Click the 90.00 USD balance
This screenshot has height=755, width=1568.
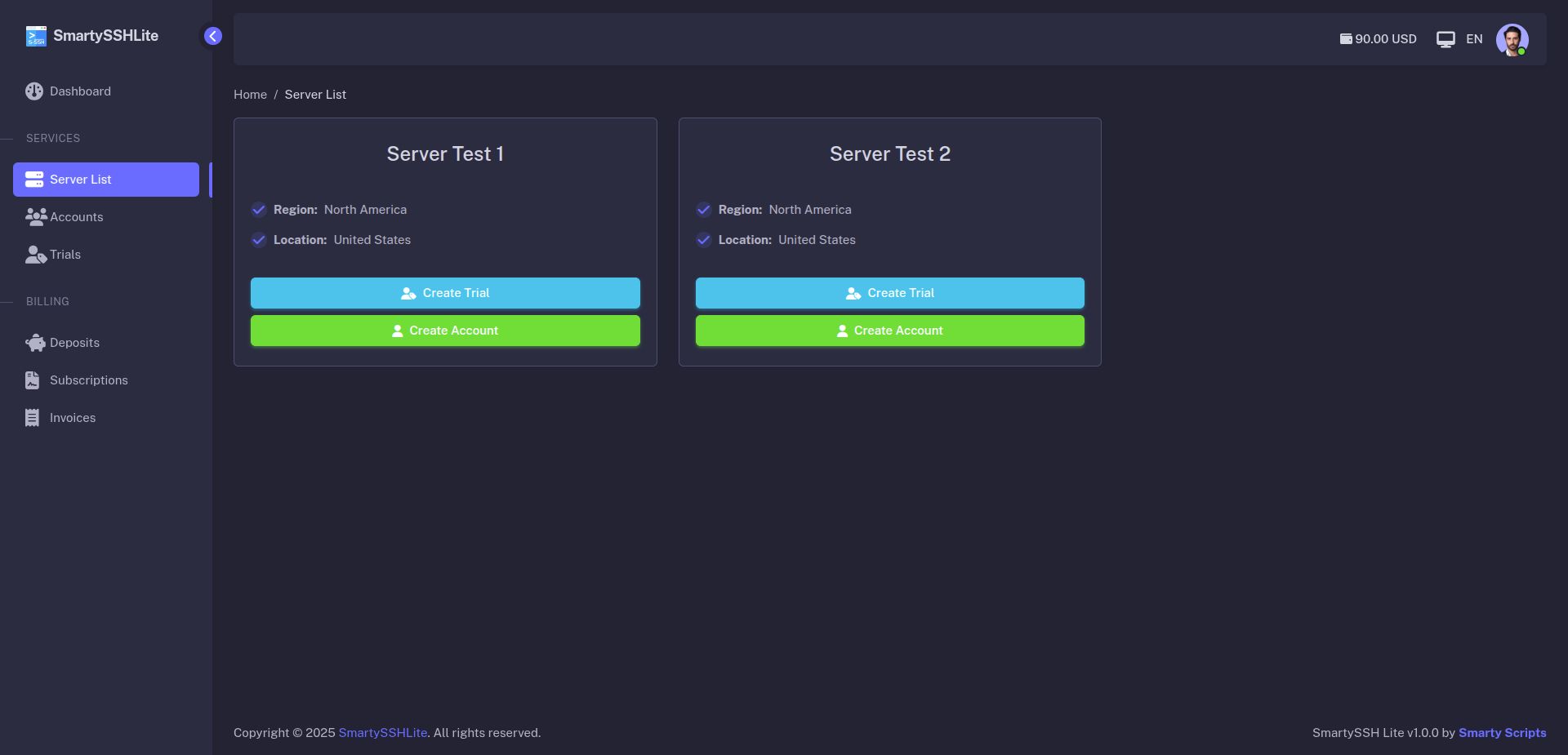pyautogui.click(x=1386, y=39)
